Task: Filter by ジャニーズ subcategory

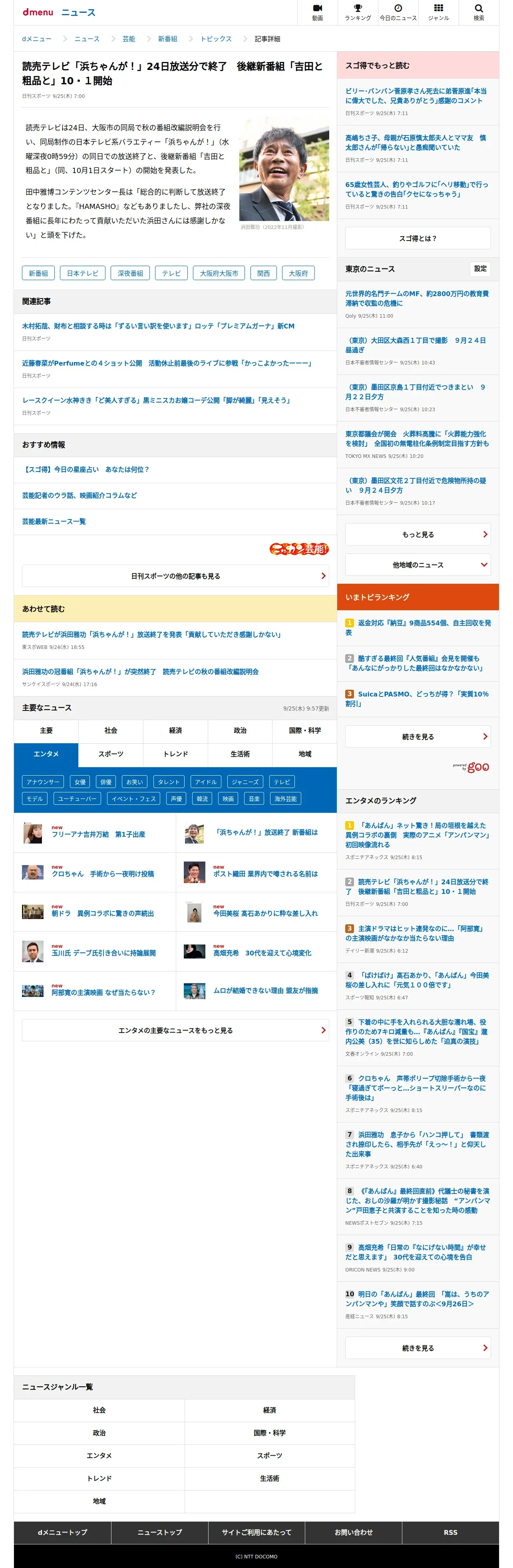Action: (x=245, y=782)
